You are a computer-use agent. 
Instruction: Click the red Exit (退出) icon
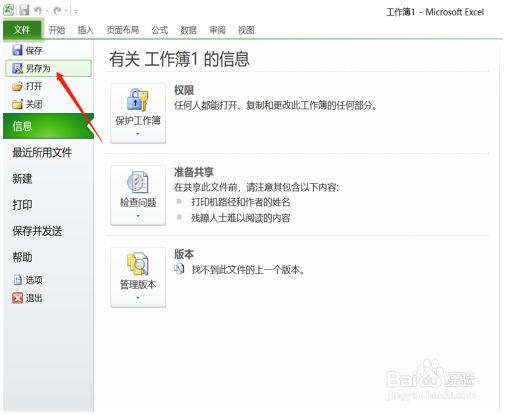tap(17, 298)
